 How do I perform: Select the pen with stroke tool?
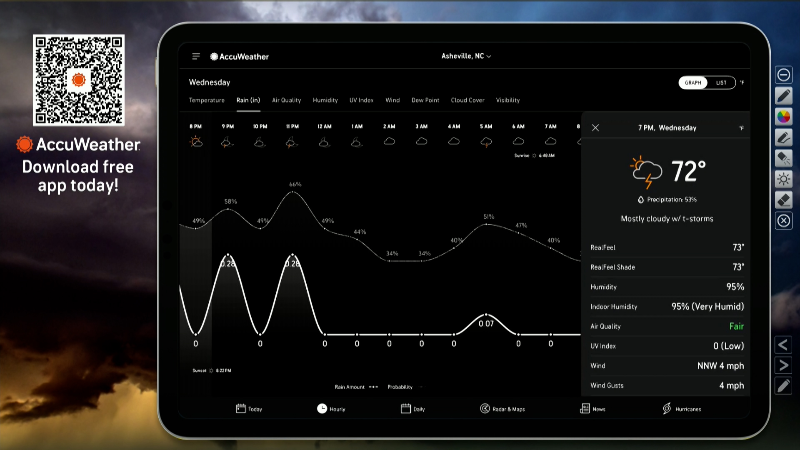[x=784, y=137]
